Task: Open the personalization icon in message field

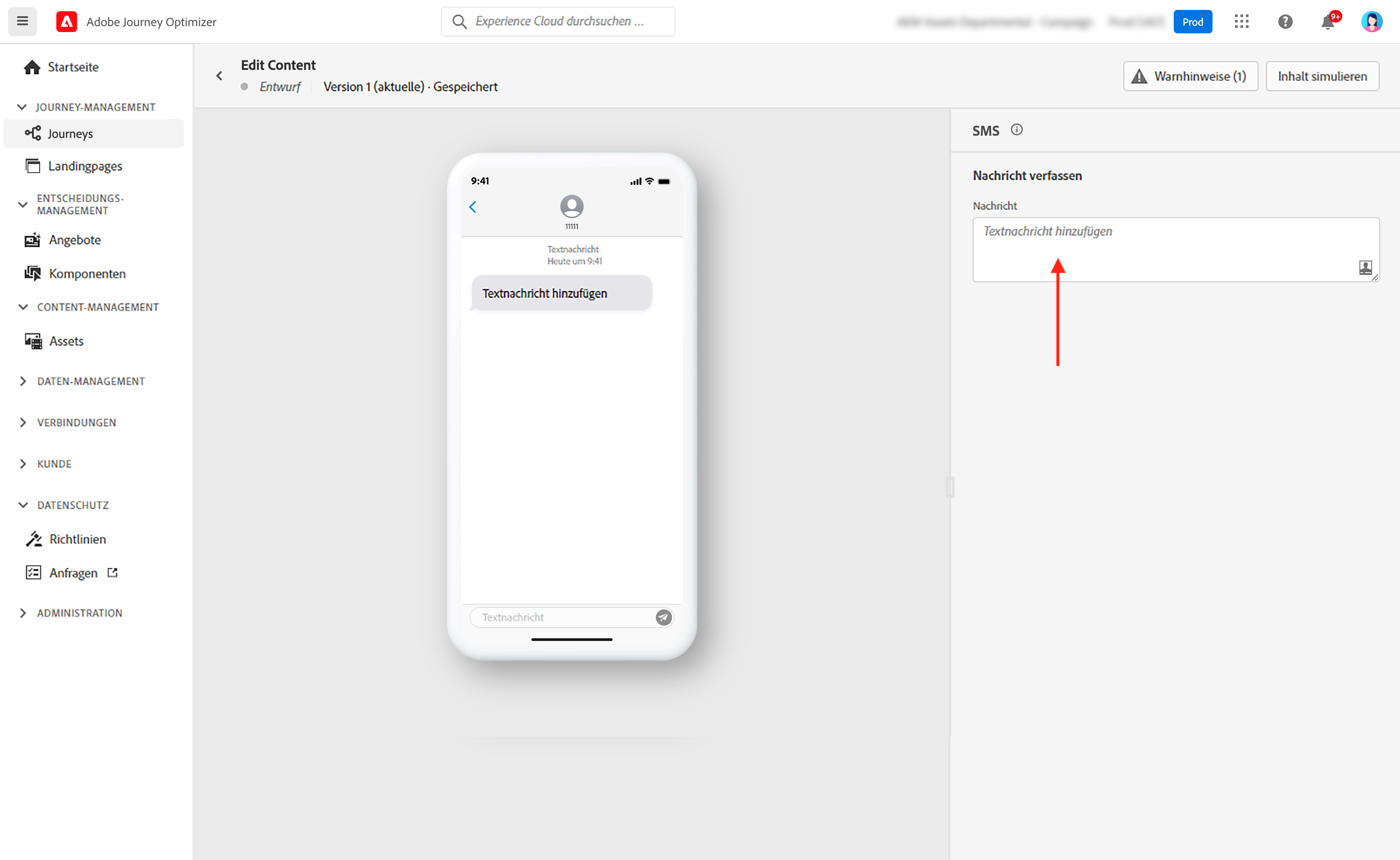Action: [x=1365, y=267]
